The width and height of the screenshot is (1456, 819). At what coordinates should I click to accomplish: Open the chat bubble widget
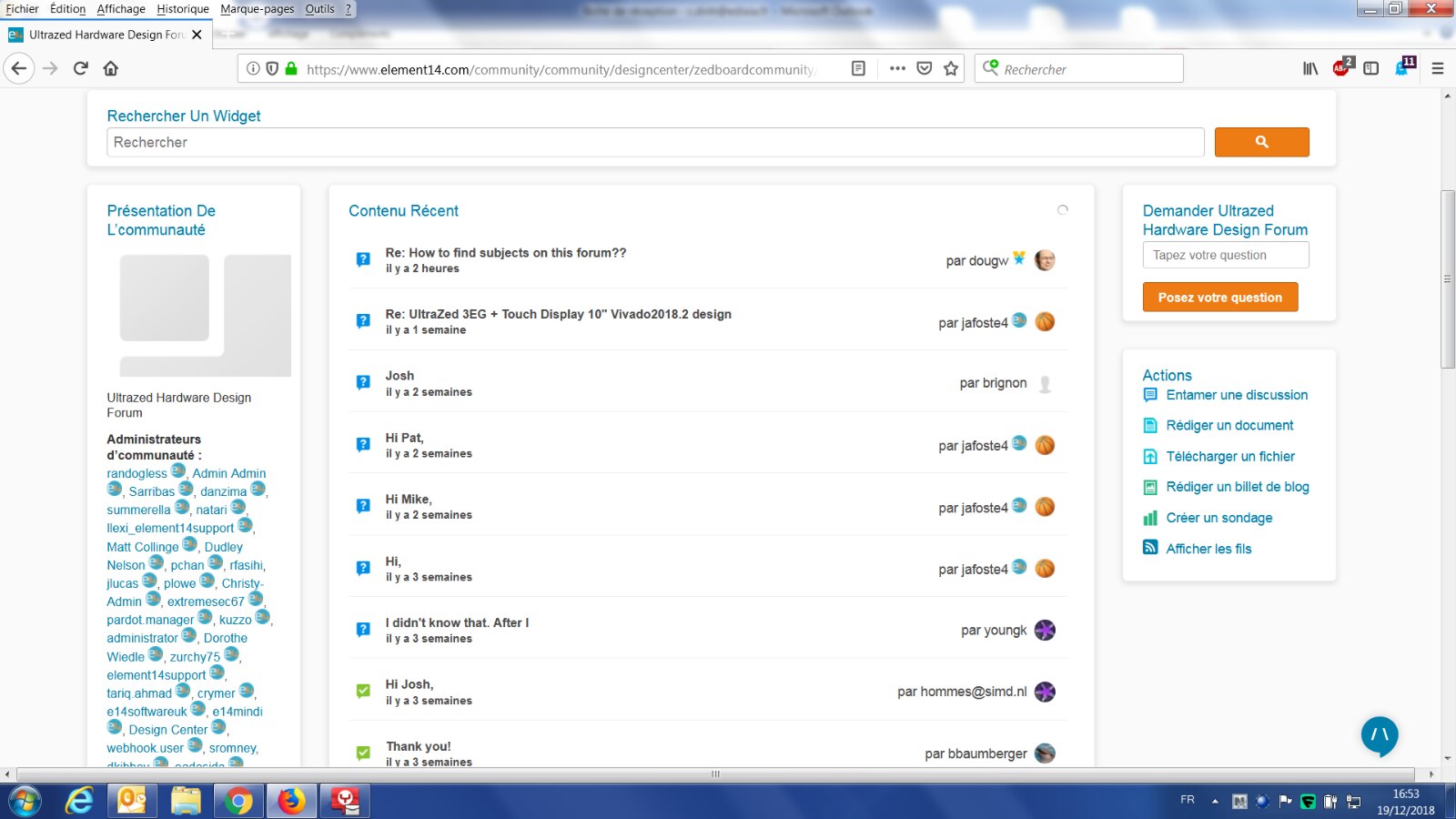pos(1380,735)
